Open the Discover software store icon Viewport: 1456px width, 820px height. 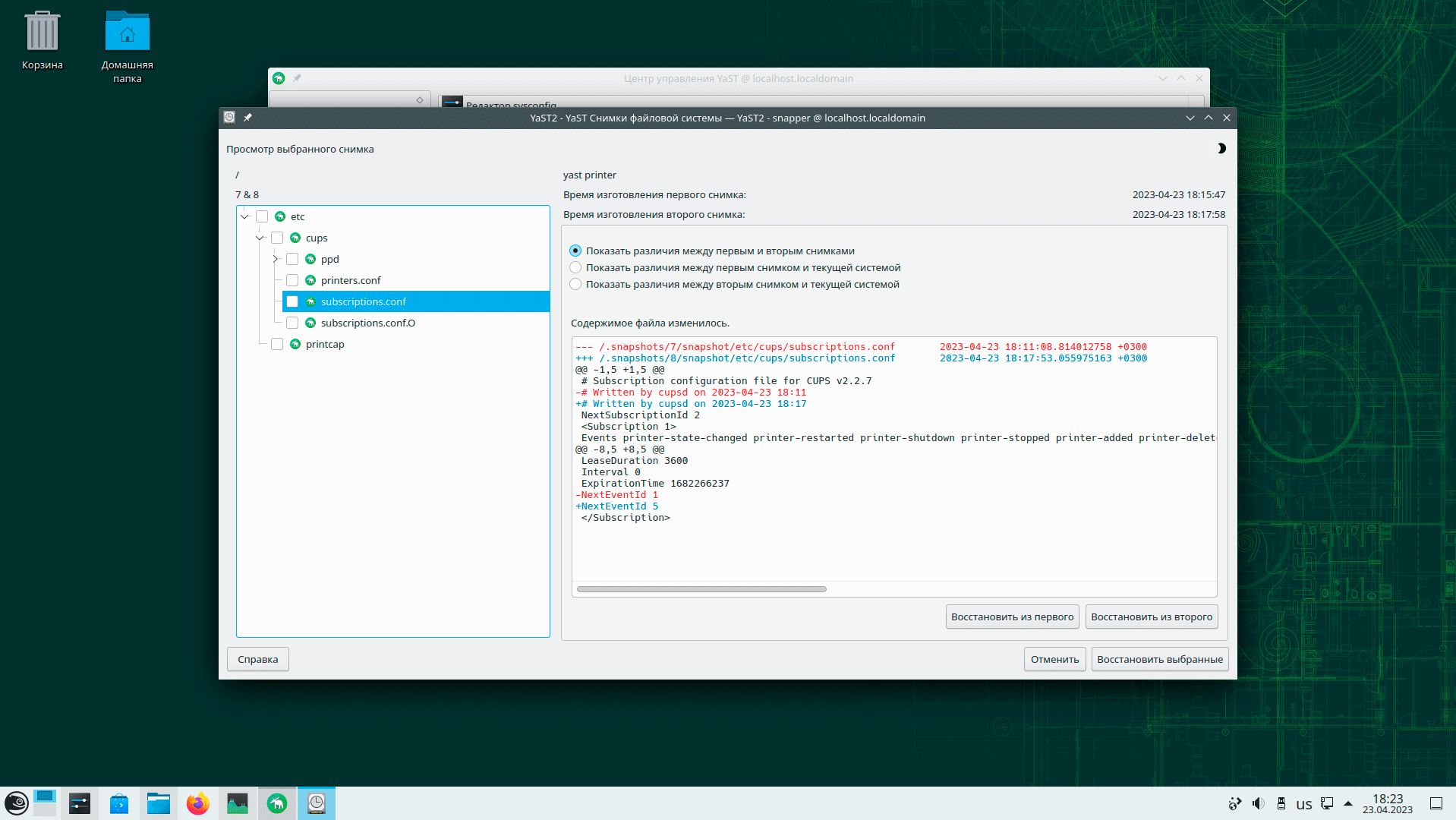(x=119, y=803)
